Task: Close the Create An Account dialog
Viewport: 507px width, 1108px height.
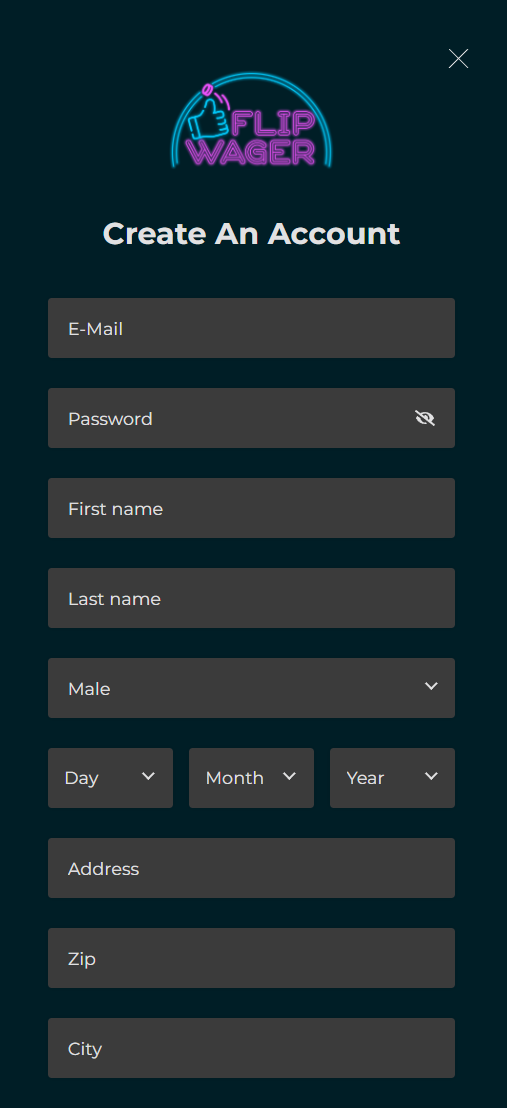Action: coord(458,59)
